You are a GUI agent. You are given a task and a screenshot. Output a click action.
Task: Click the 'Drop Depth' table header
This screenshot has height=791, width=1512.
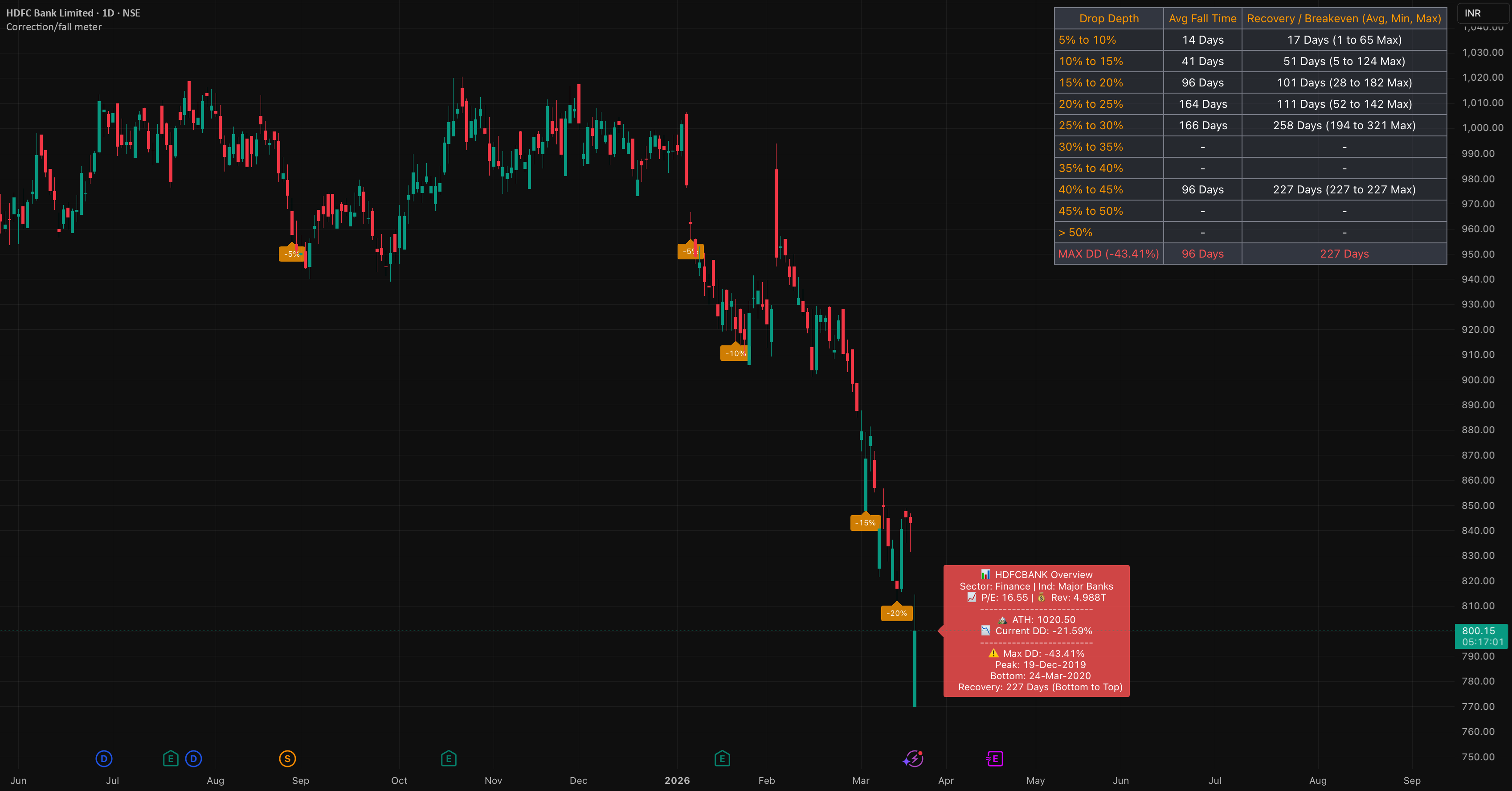1109,18
